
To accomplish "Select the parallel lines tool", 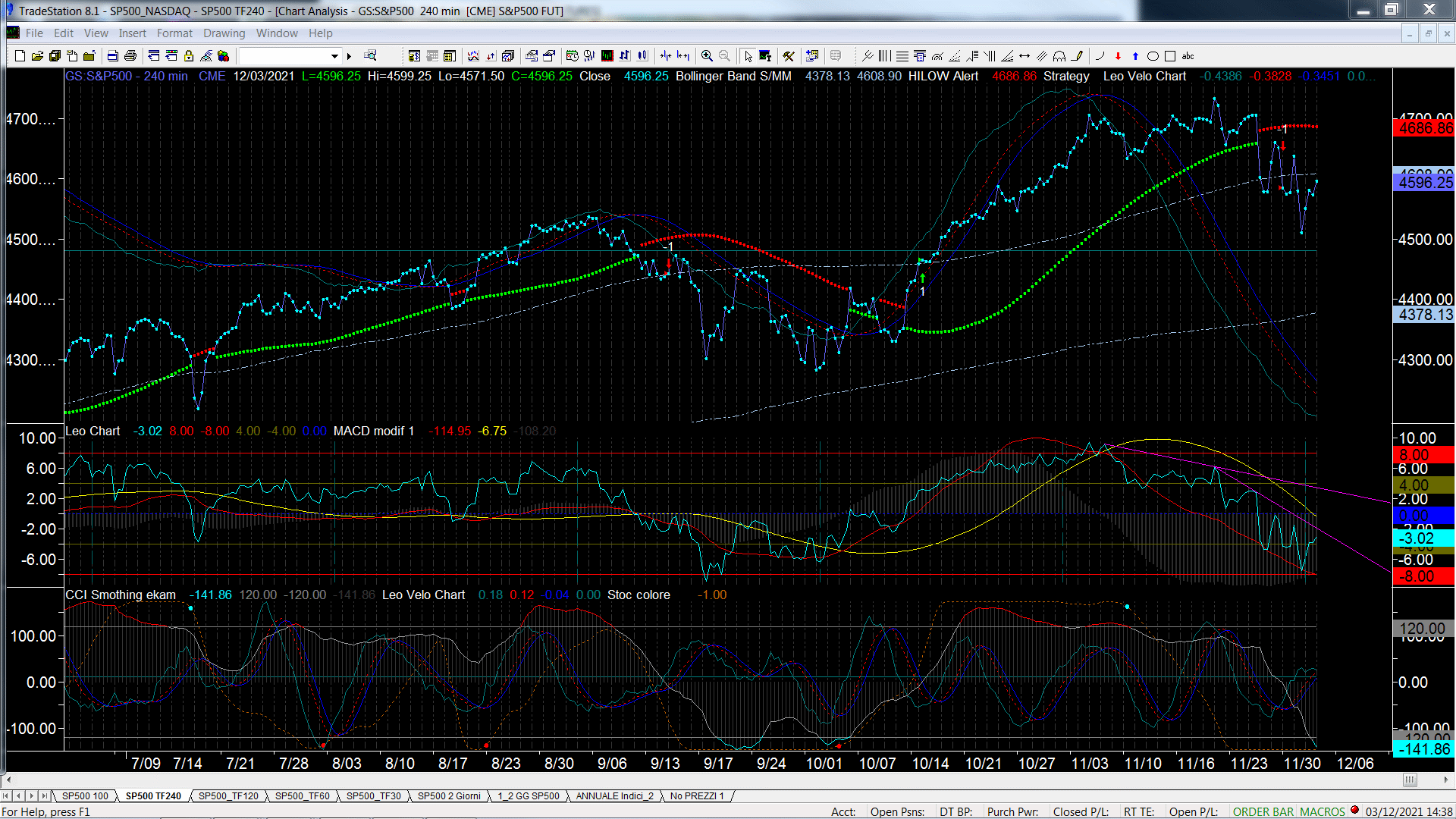I will 1042,56.
